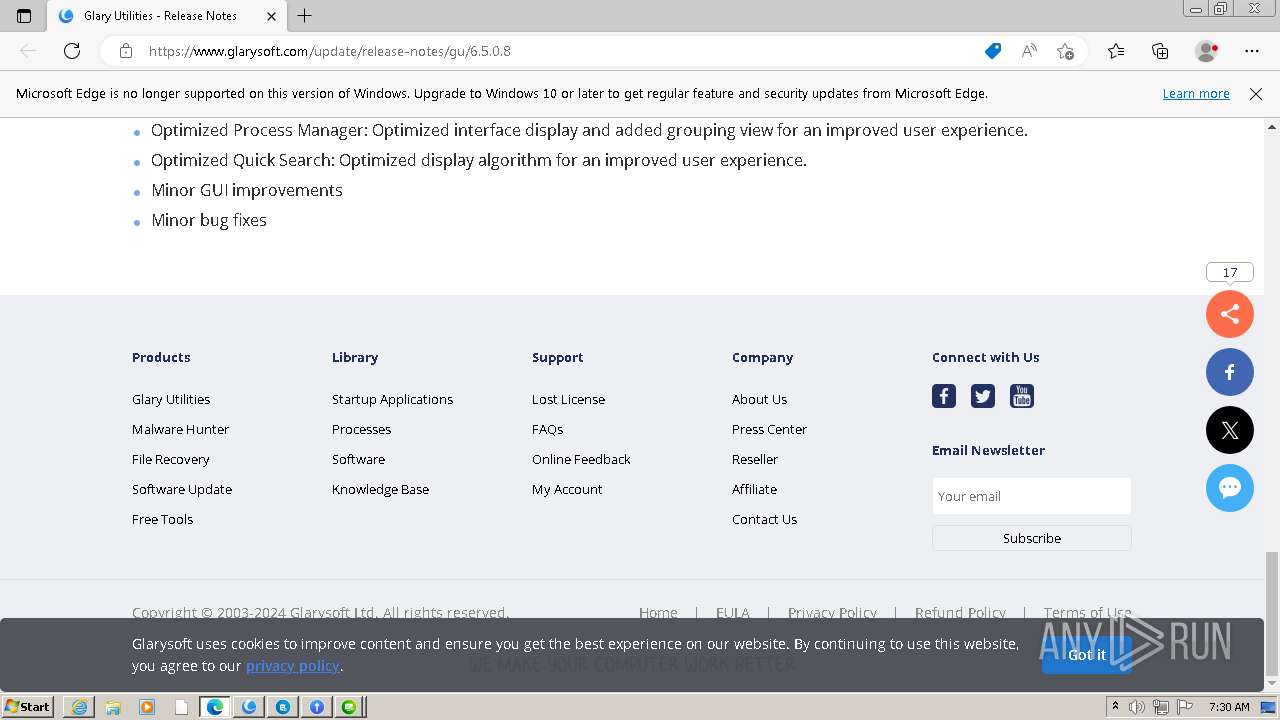Open Glarysoft's Facebook page under Connect with Us

point(944,396)
